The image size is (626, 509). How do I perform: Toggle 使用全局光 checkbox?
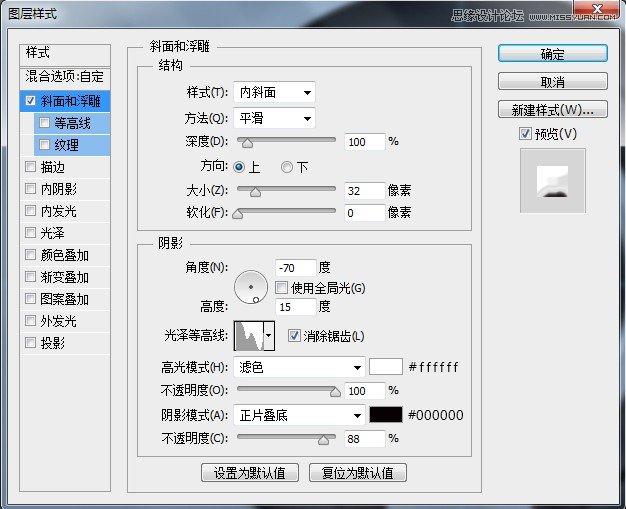(281, 287)
